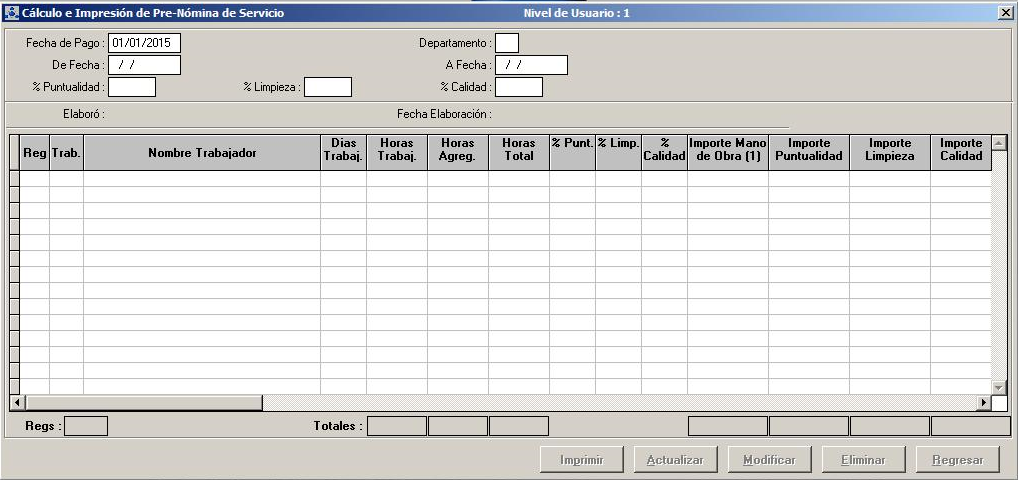The width and height of the screenshot is (1018, 480).
Task: Click the A Fecha date field
Action: click(x=531, y=65)
